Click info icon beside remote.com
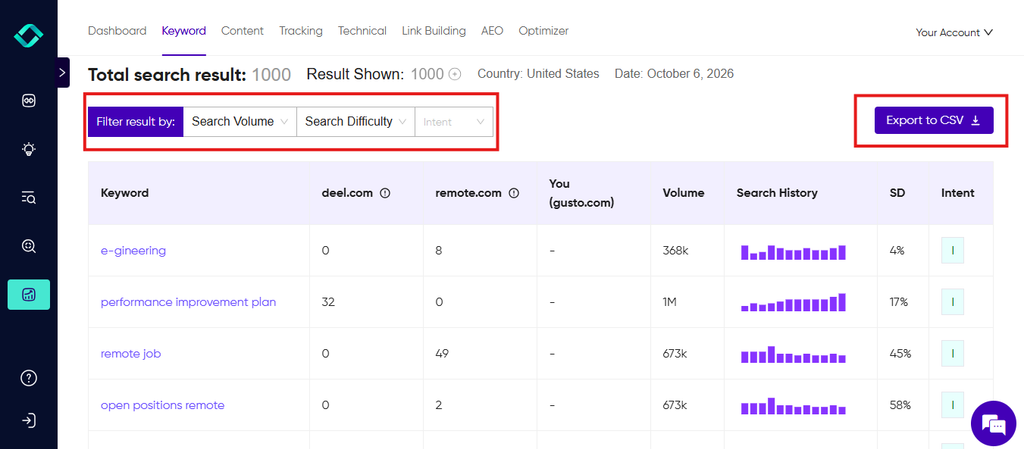Viewport: 1024px width, 449px height. click(x=514, y=193)
